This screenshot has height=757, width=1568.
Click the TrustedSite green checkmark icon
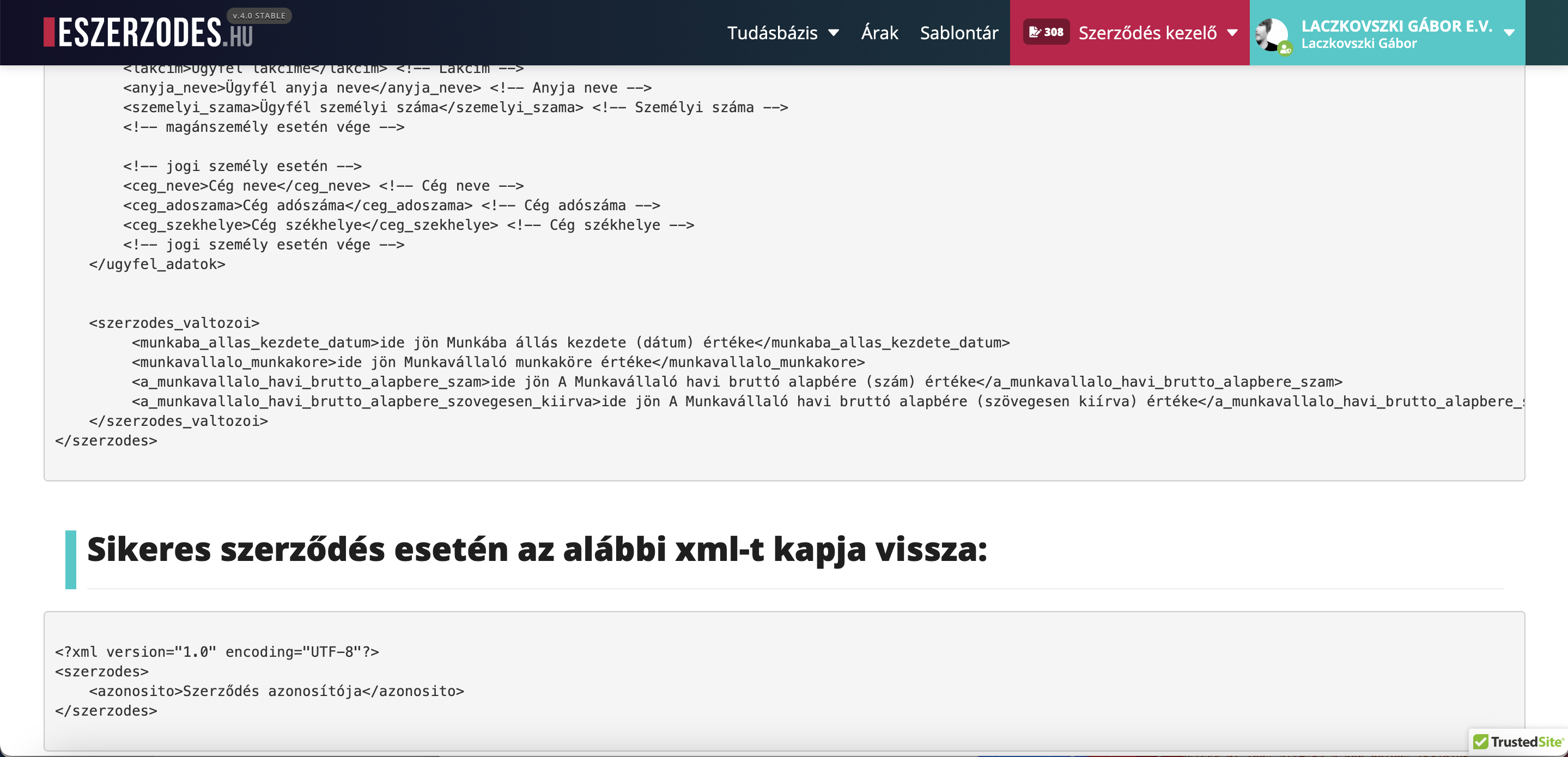[x=1480, y=742]
